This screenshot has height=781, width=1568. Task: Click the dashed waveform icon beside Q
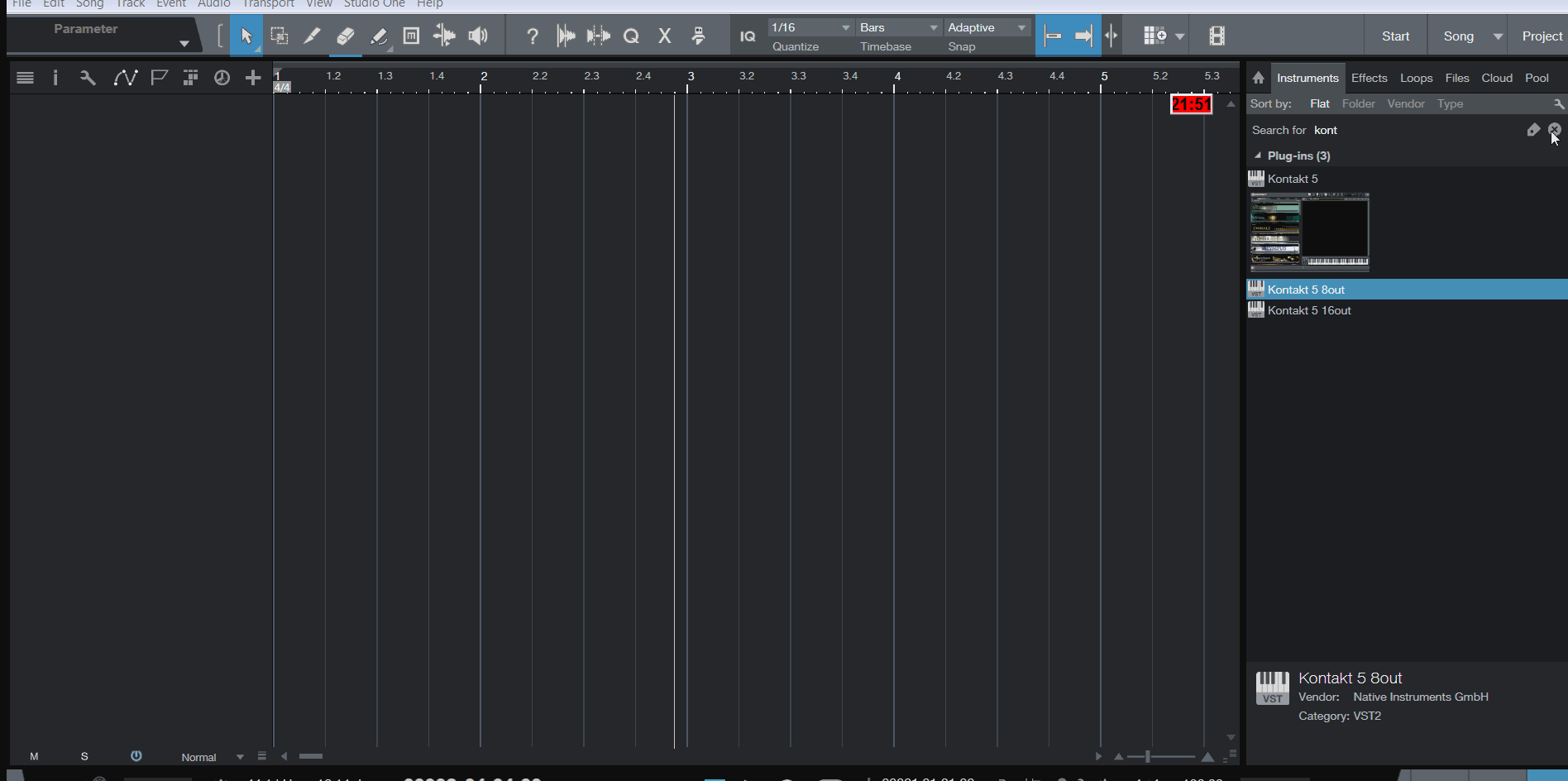point(598,36)
